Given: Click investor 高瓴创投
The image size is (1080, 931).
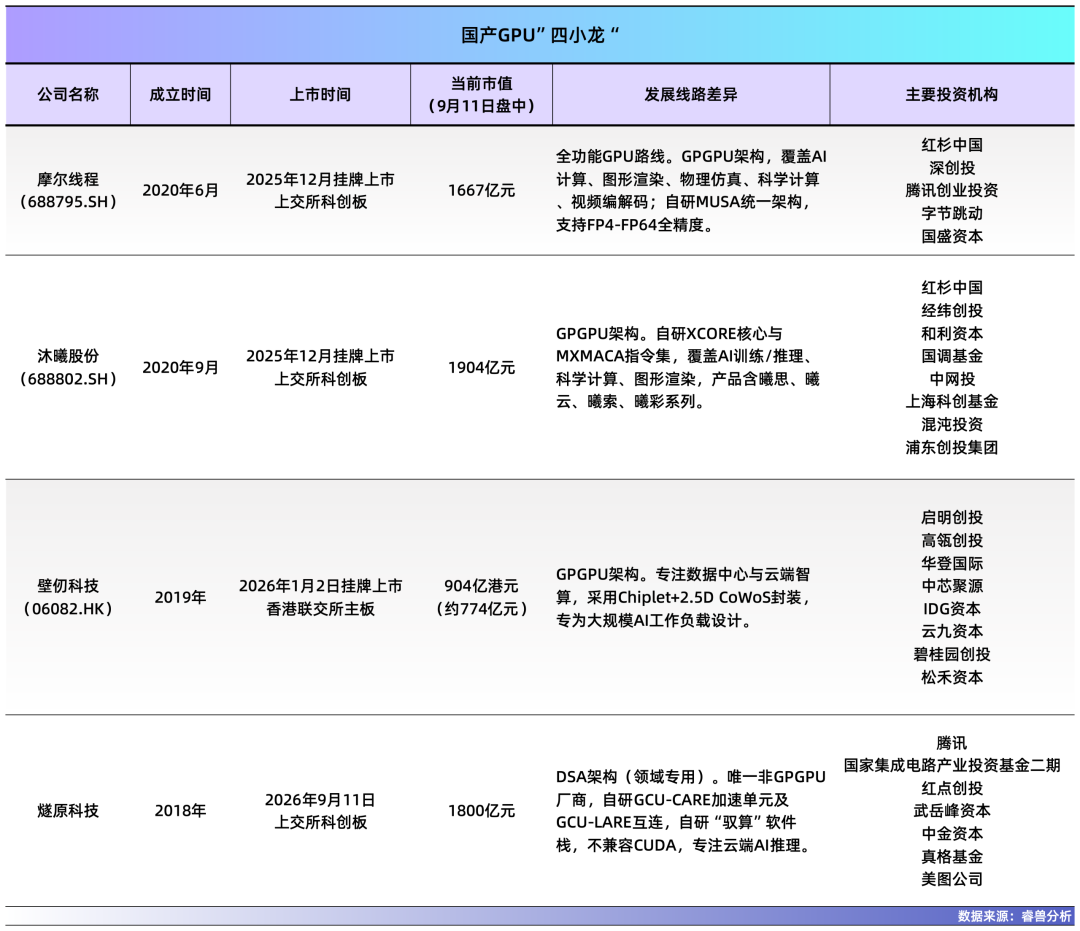Looking at the screenshot, I should tap(952, 541).
